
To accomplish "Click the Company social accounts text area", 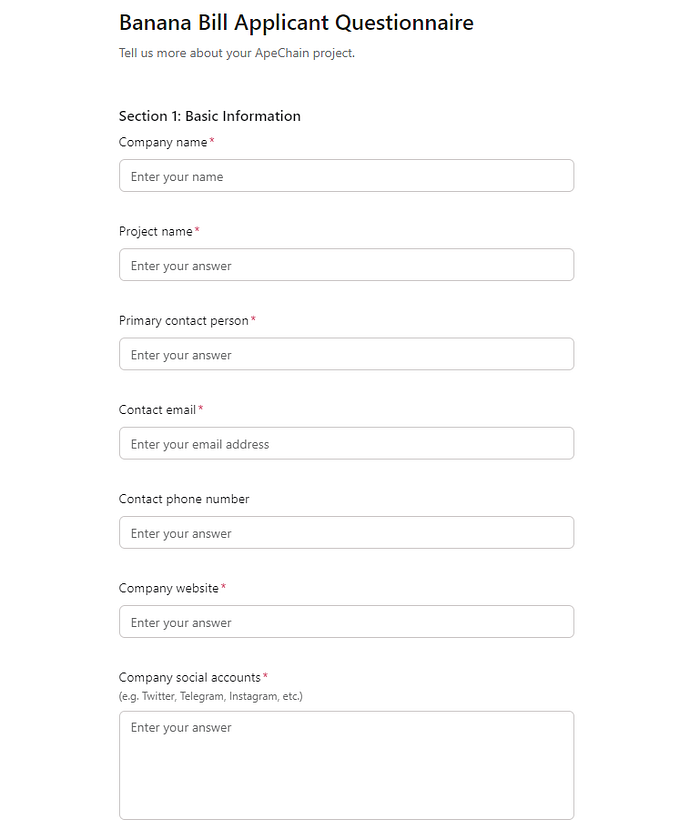I will [x=346, y=765].
